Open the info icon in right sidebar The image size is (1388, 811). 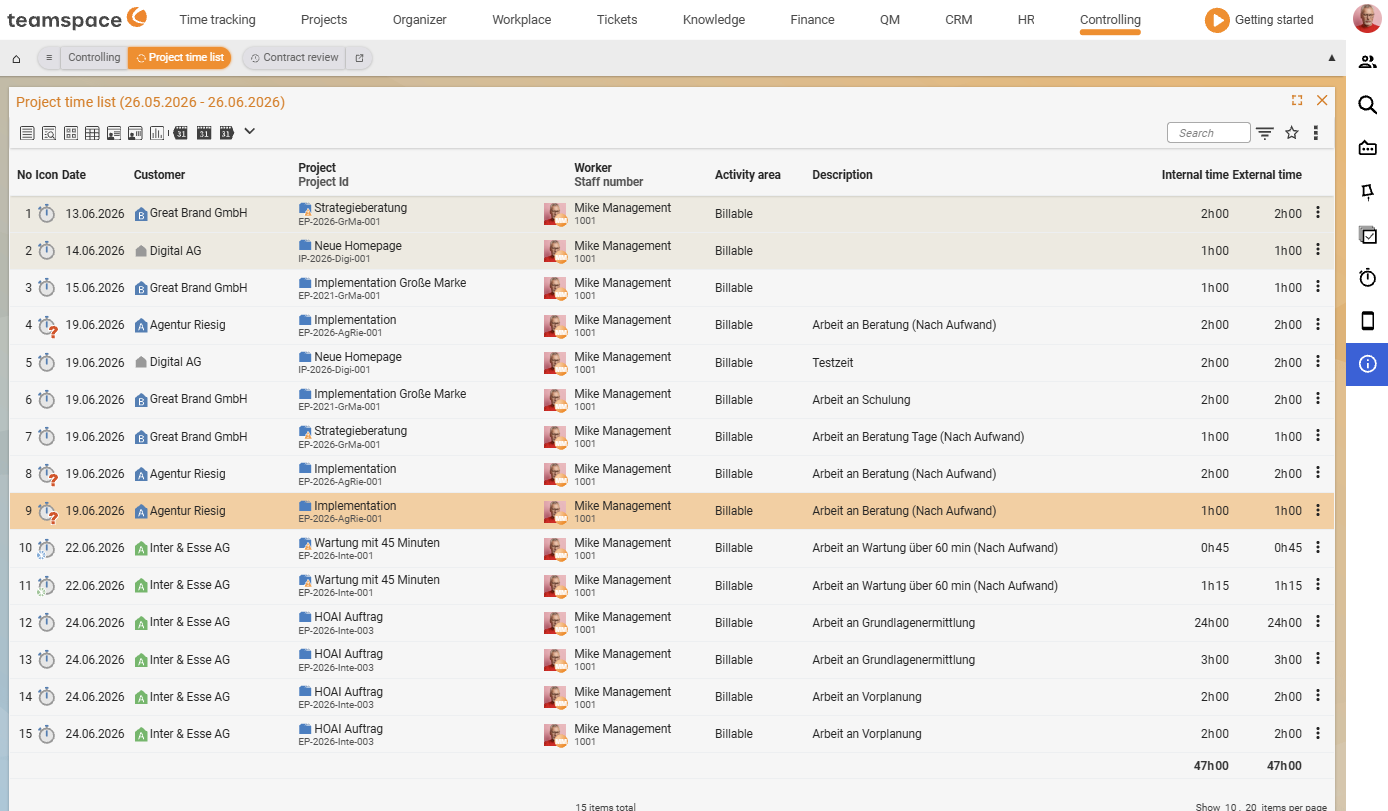pyautogui.click(x=1367, y=364)
